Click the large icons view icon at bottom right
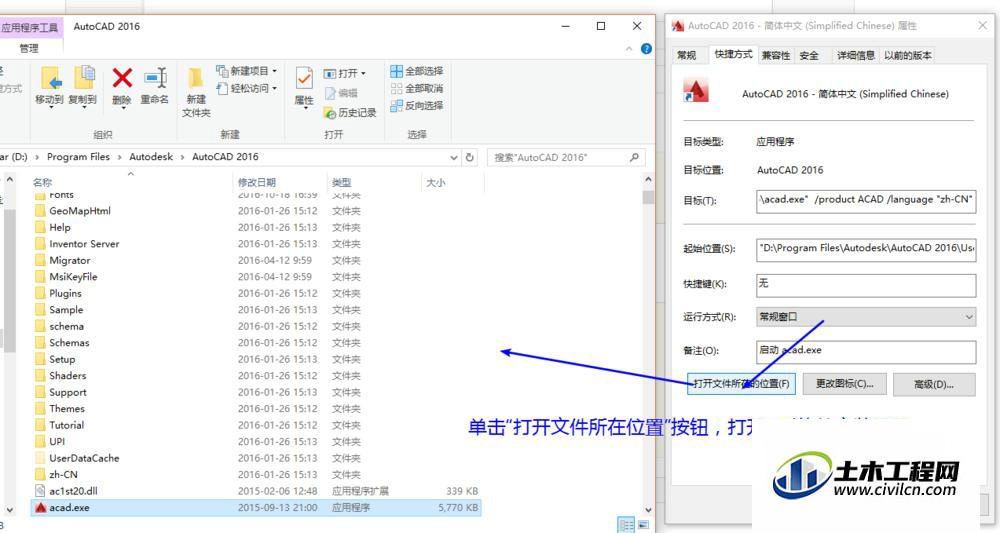The width and height of the screenshot is (1000, 533). coord(643,525)
